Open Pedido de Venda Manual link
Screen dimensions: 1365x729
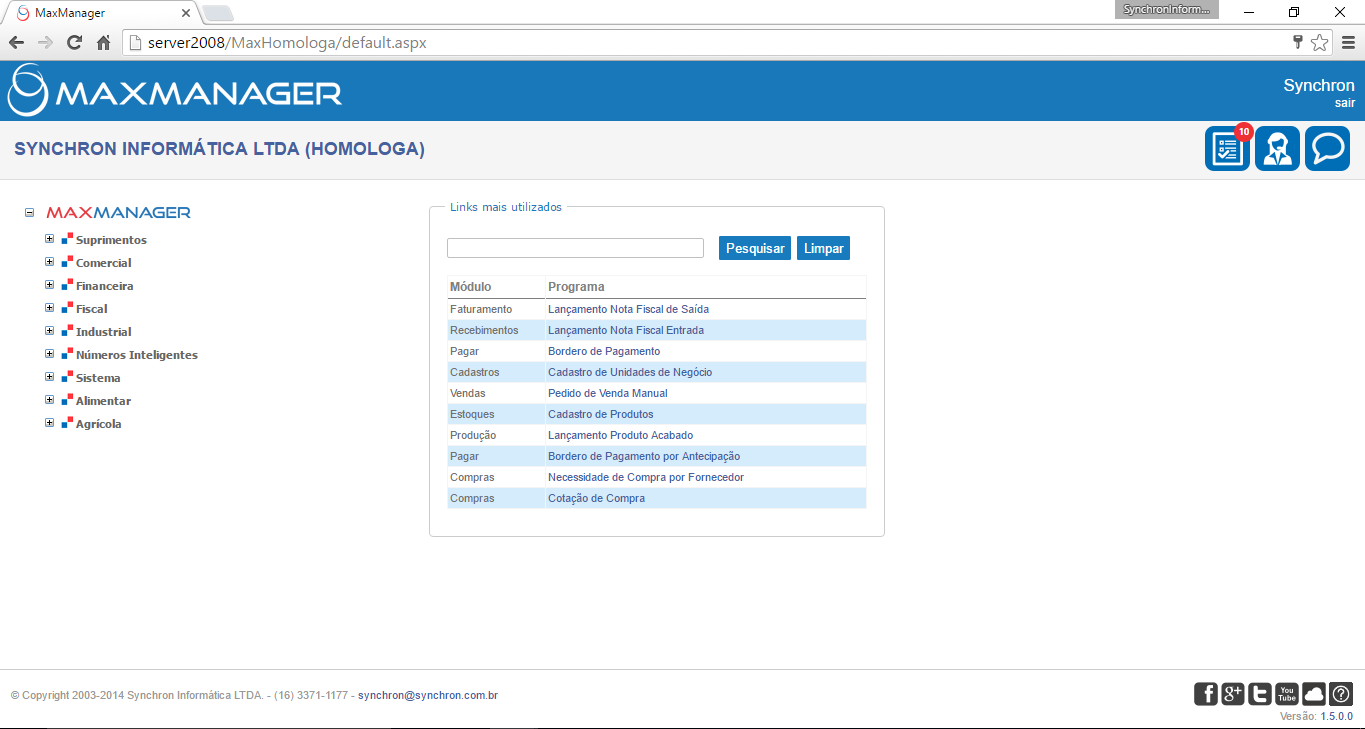pos(608,393)
